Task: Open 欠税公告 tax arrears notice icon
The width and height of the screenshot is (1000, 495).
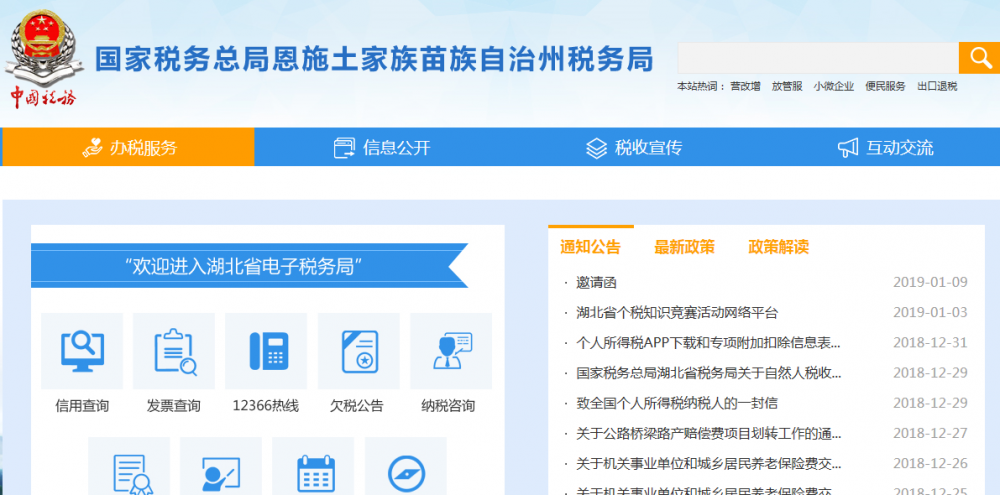Action: pos(358,352)
